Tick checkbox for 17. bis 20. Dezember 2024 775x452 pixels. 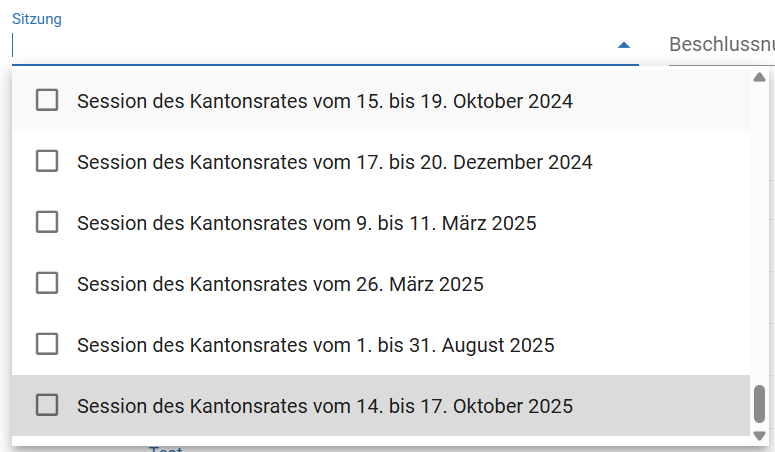coord(47,161)
